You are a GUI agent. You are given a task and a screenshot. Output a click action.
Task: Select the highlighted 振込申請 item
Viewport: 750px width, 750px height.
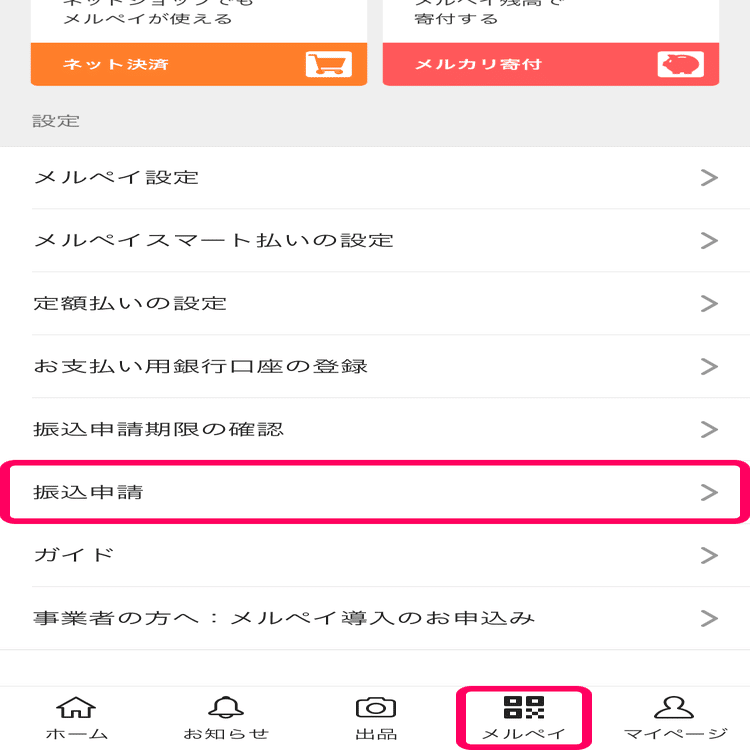click(x=375, y=492)
